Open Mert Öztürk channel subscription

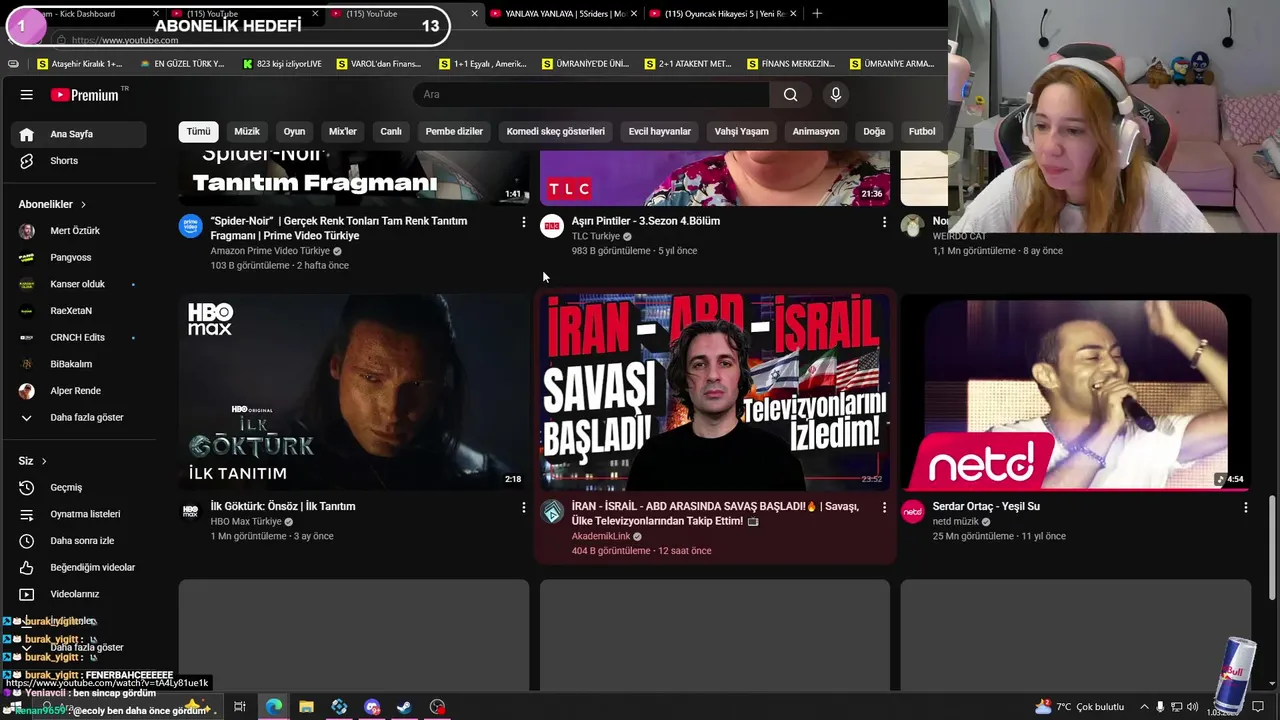click(75, 231)
